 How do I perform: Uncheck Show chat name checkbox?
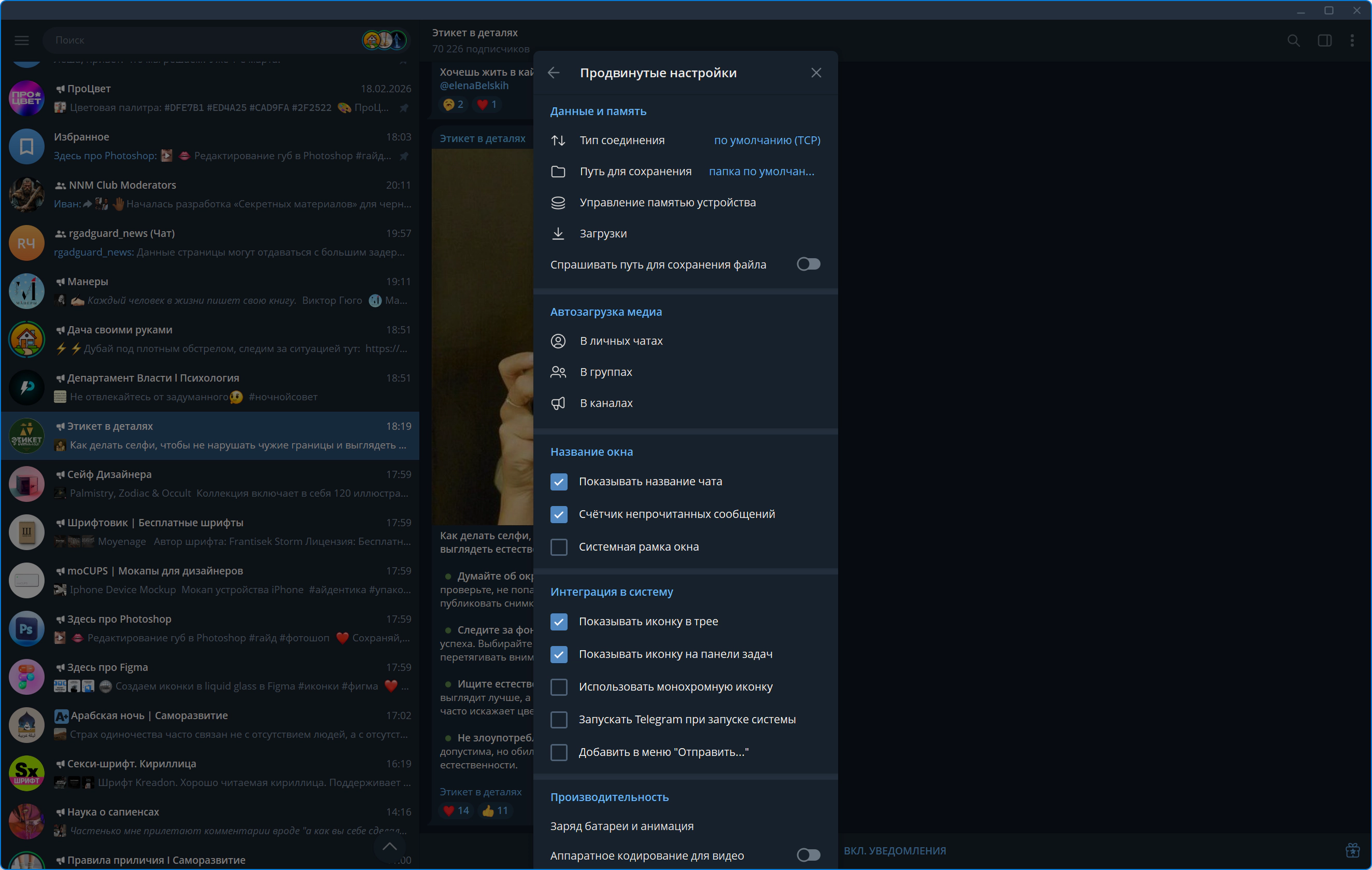coord(559,482)
